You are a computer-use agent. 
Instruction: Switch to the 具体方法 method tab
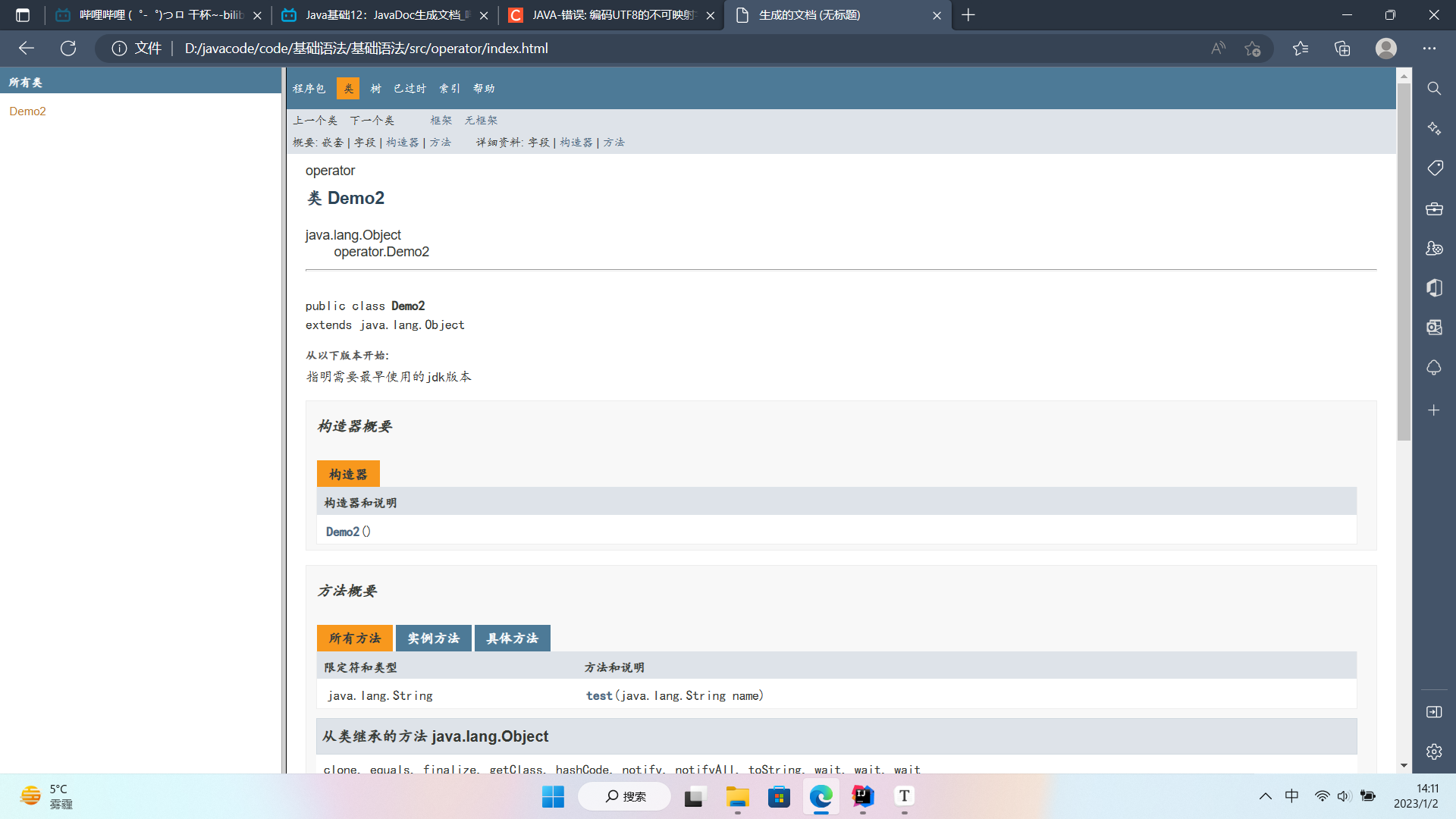[x=512, y=639]
